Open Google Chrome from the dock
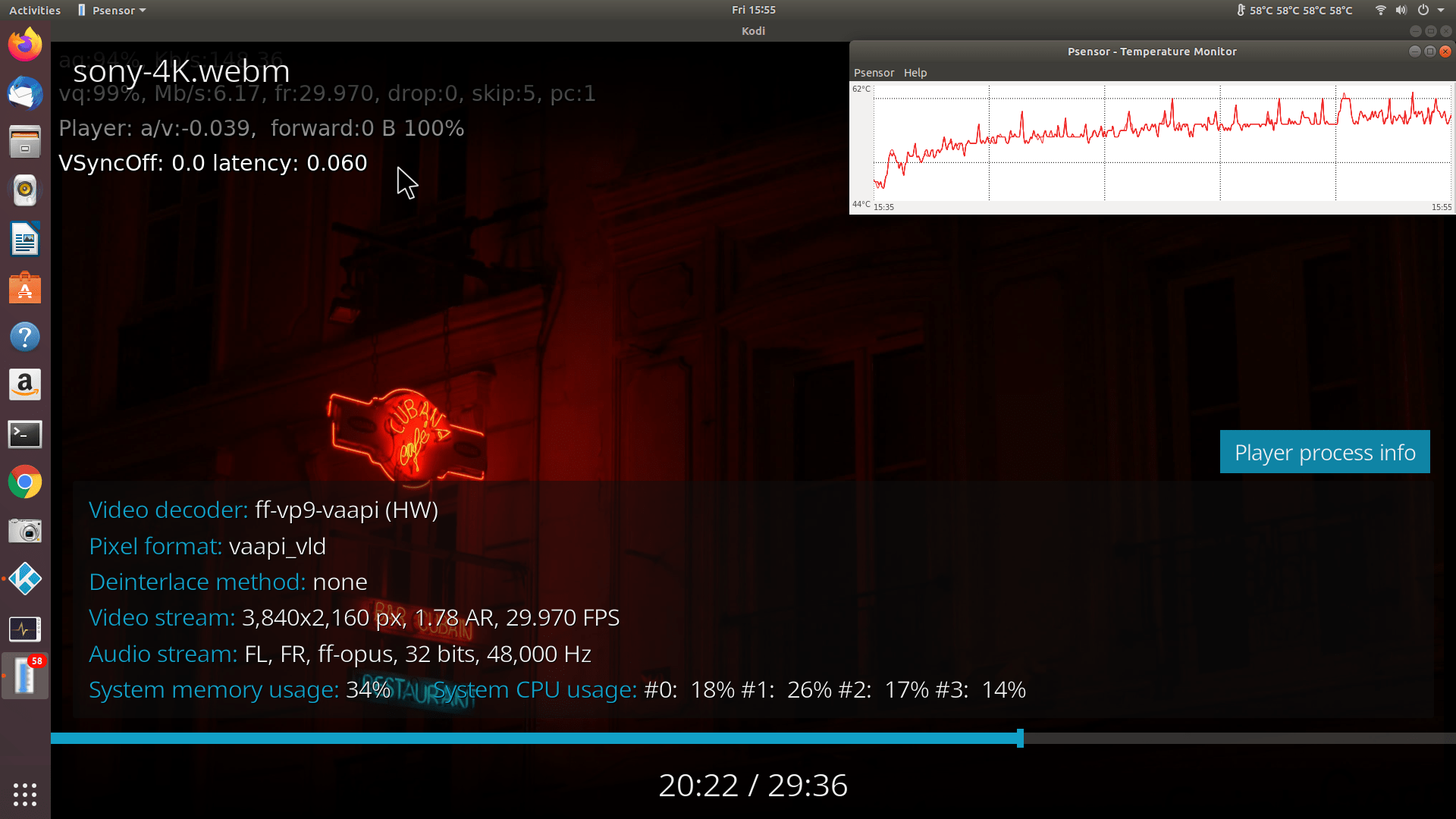Viewport: 1456px width, 819px height. click(x=25, y=482)
